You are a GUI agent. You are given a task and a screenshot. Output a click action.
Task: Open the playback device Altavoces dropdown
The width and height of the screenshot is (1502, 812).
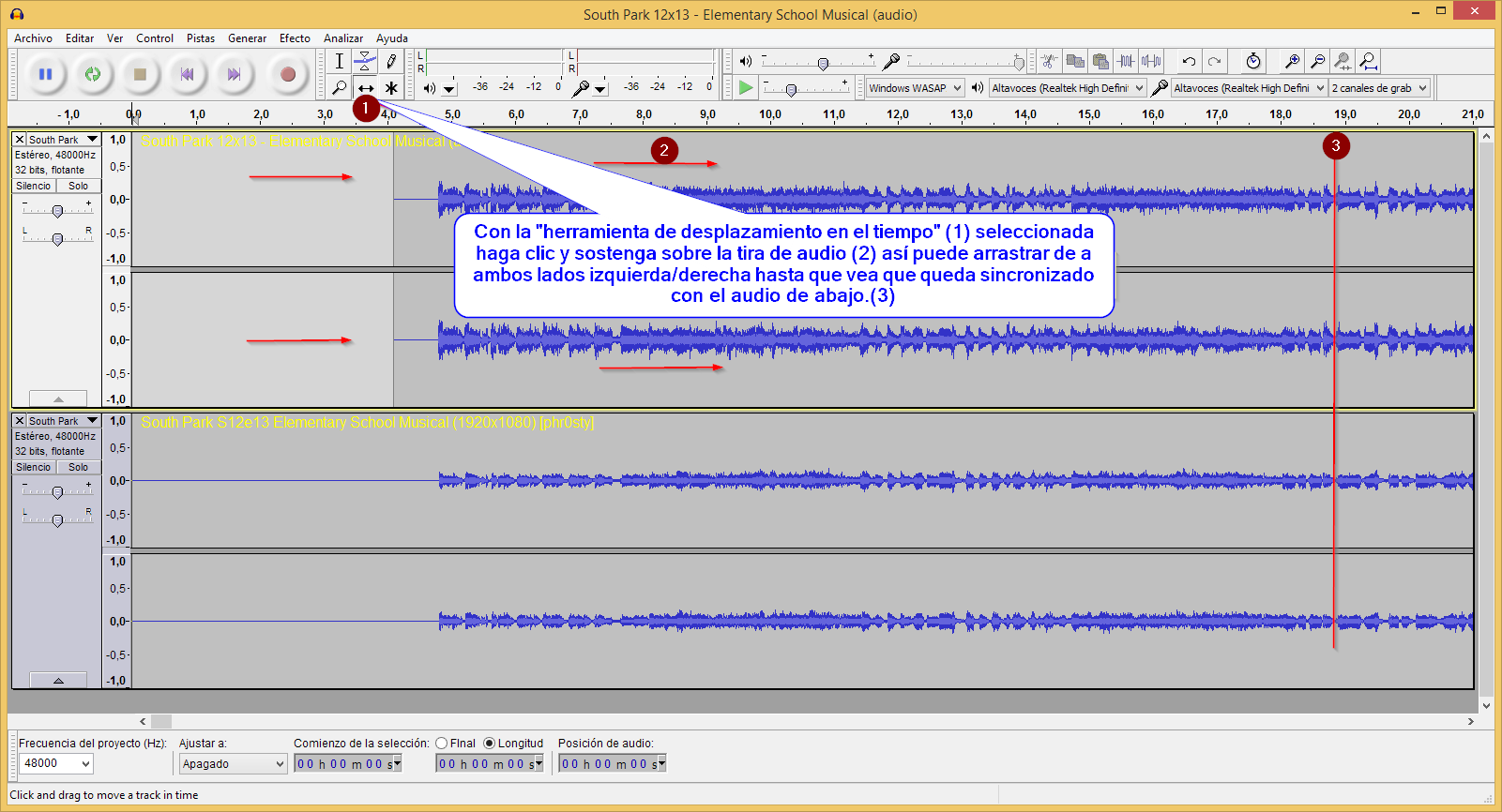[x=1068, y=88]
